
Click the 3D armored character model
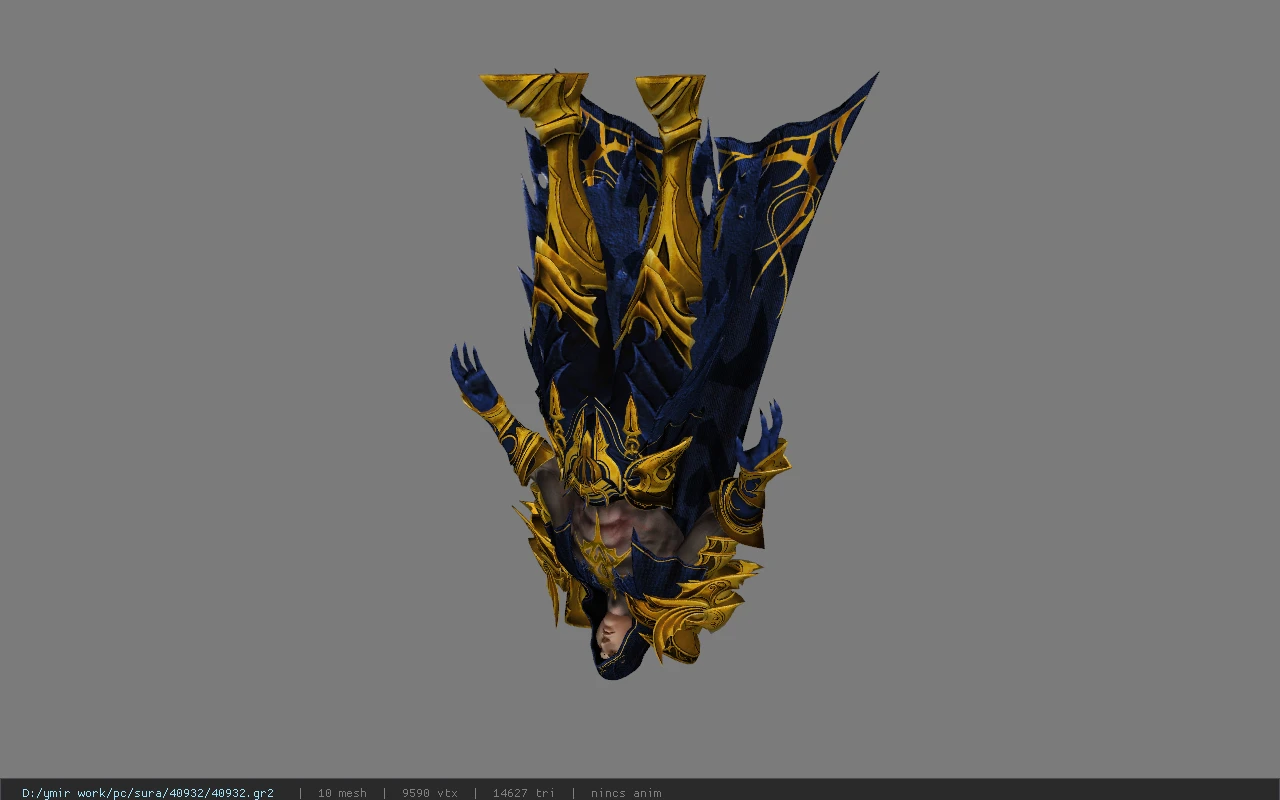pyautogui.click(x=663, y=375)
